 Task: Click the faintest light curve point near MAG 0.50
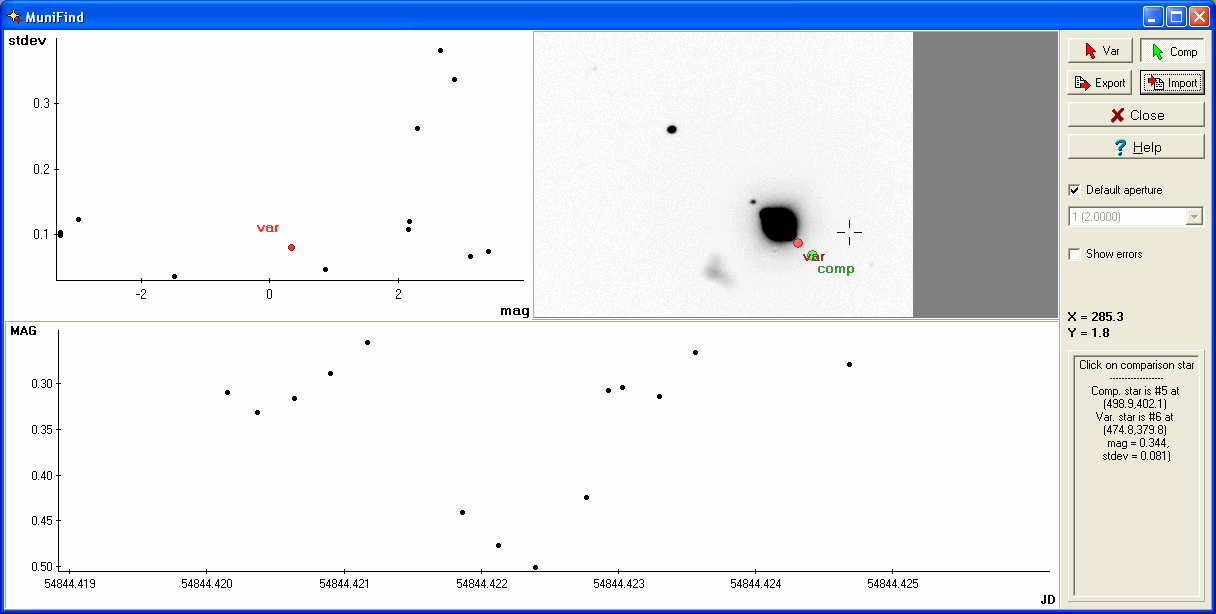(535, 567)
